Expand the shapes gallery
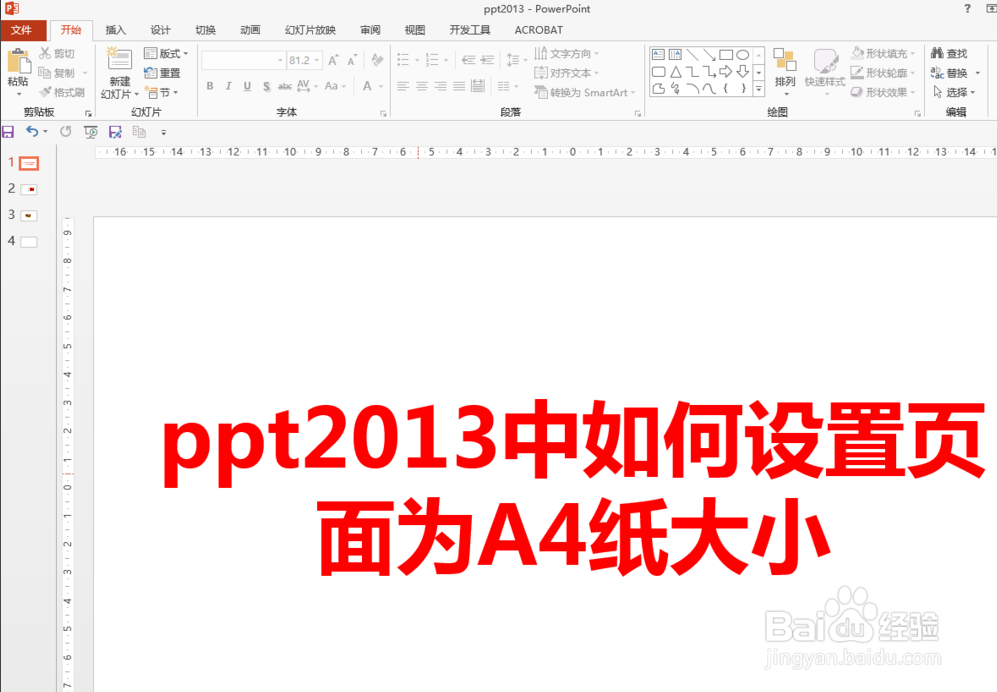 pos(759,90)
